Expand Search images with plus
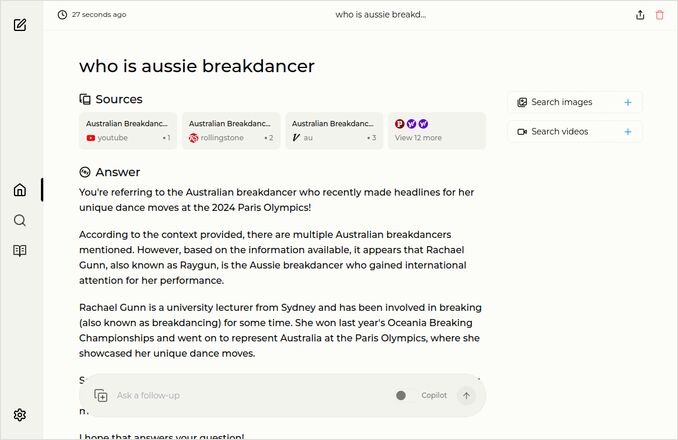This screenshot has width=678, height=440. click(x=628, y=102)
